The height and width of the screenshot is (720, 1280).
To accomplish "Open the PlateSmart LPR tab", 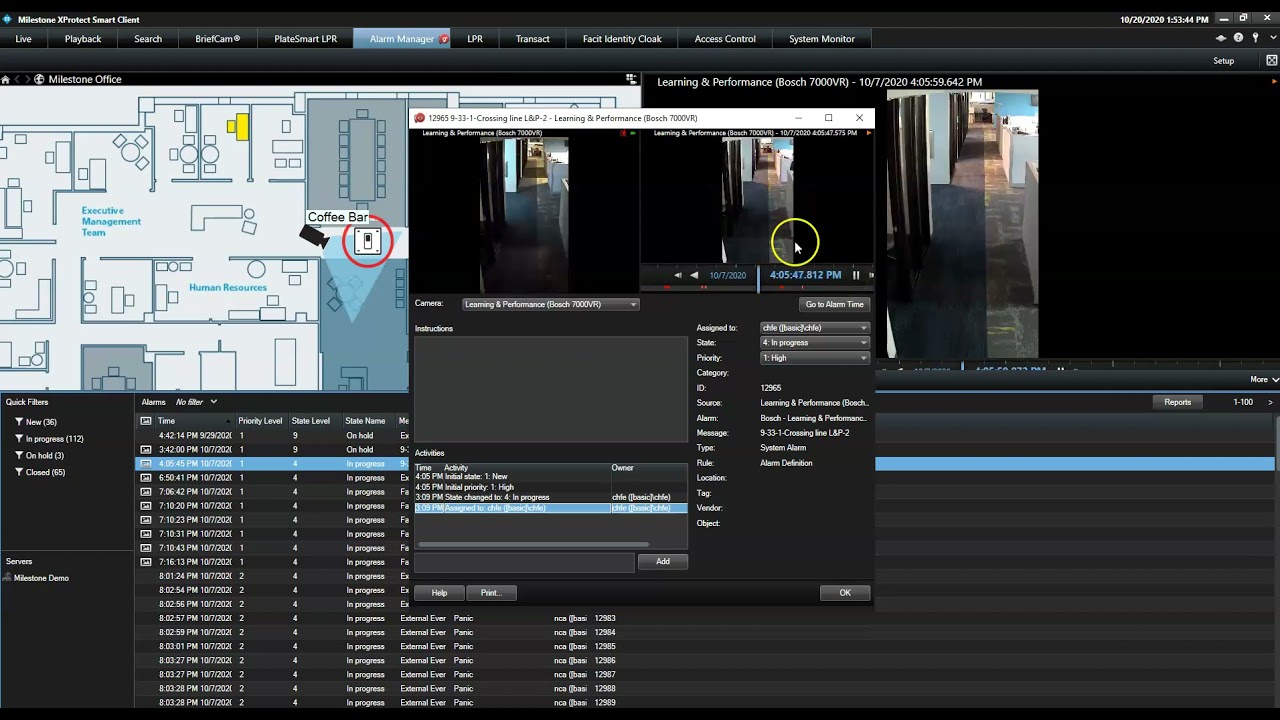I will pyautogui.click(x=306, y=39).
